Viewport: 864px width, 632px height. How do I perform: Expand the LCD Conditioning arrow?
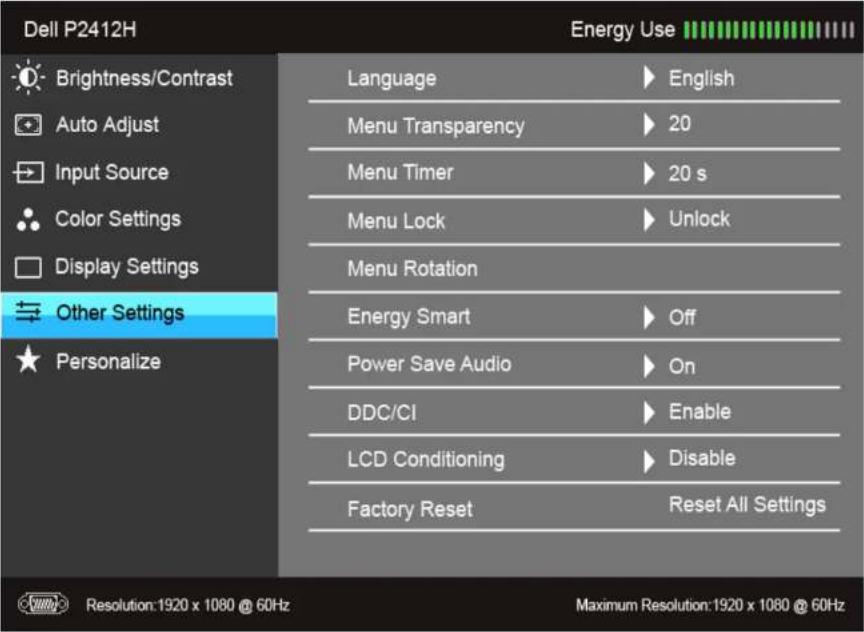(649, 461)
